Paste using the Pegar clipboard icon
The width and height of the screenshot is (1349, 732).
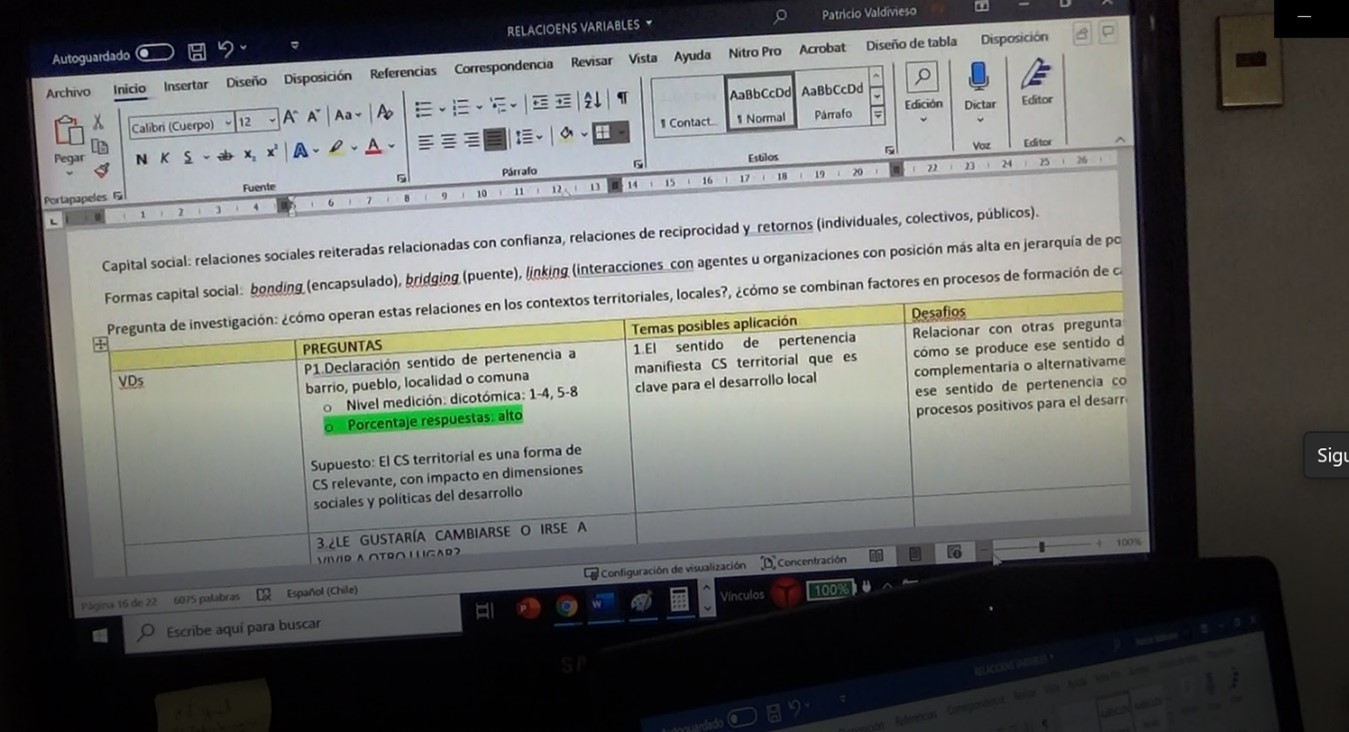pos(68,132)
